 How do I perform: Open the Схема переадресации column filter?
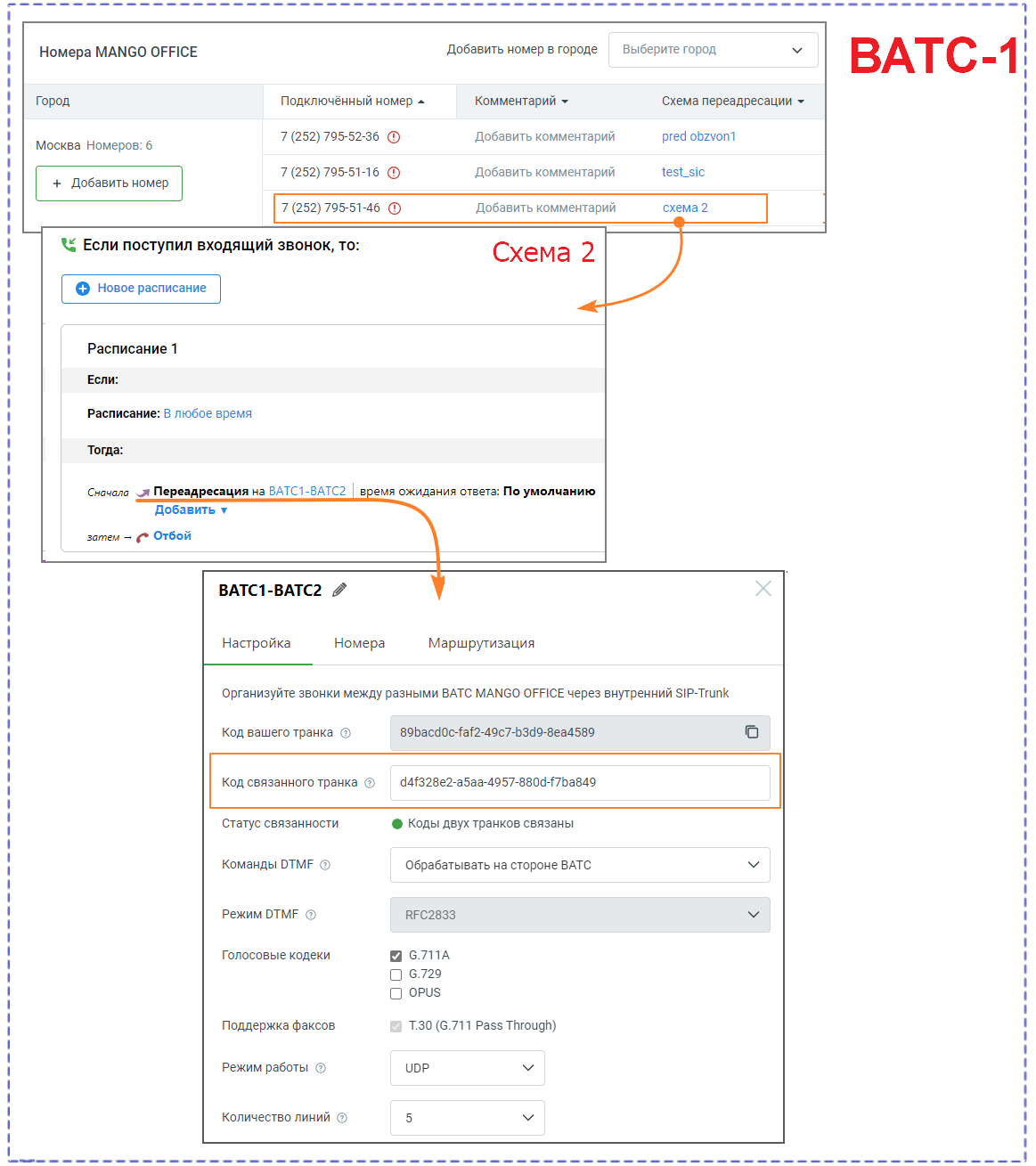(x=732, y=102)
